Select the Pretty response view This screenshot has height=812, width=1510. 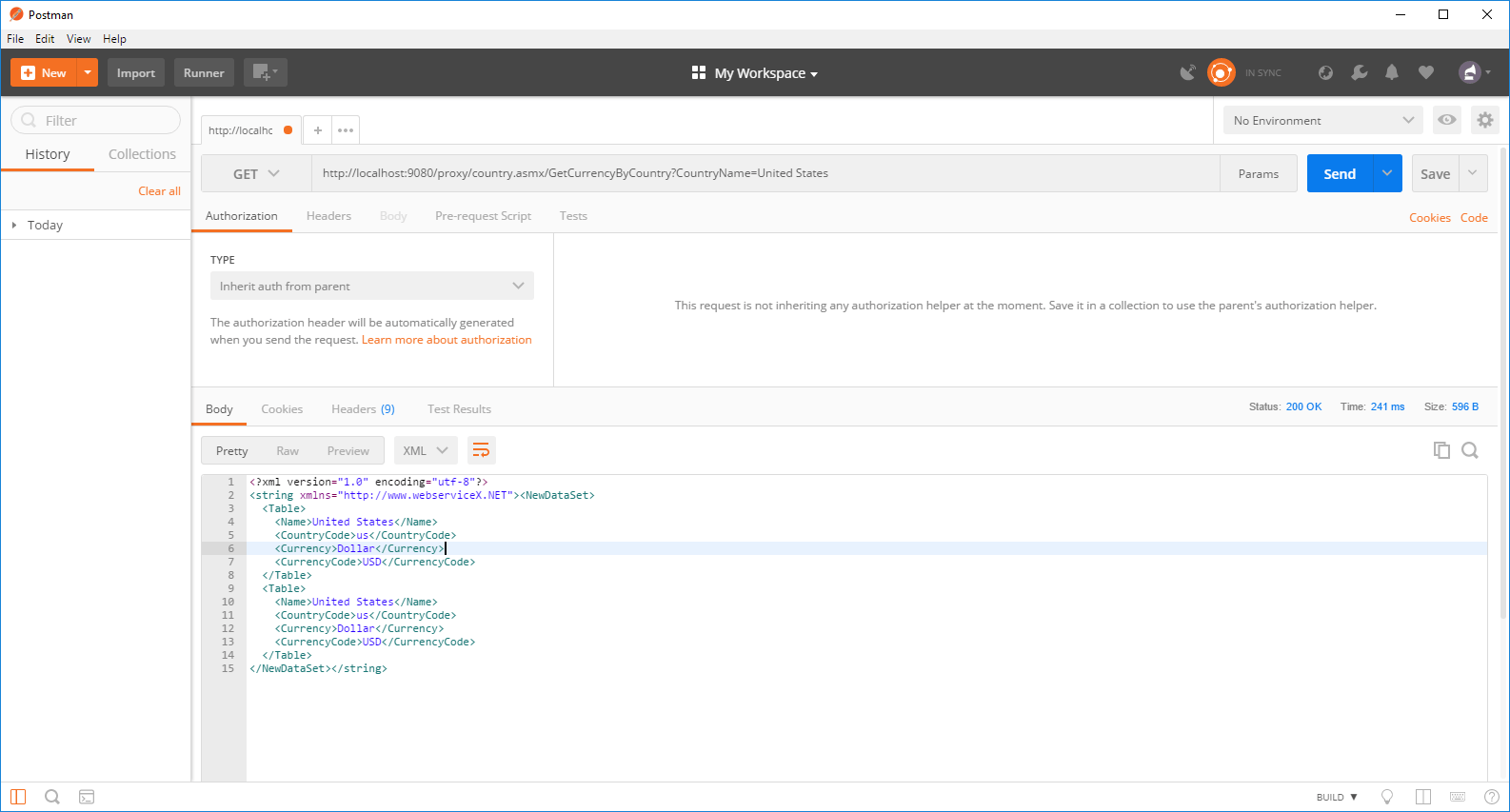(231, 451)
